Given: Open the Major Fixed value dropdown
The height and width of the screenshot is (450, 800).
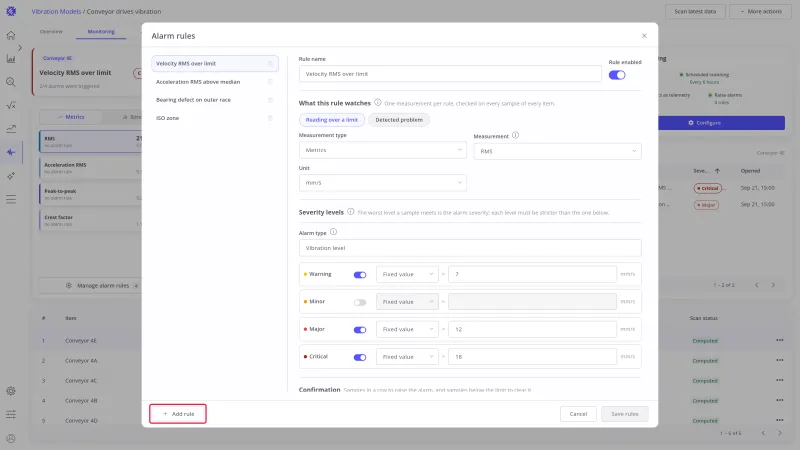Looking at the screenshot, I should coord(407,330).
